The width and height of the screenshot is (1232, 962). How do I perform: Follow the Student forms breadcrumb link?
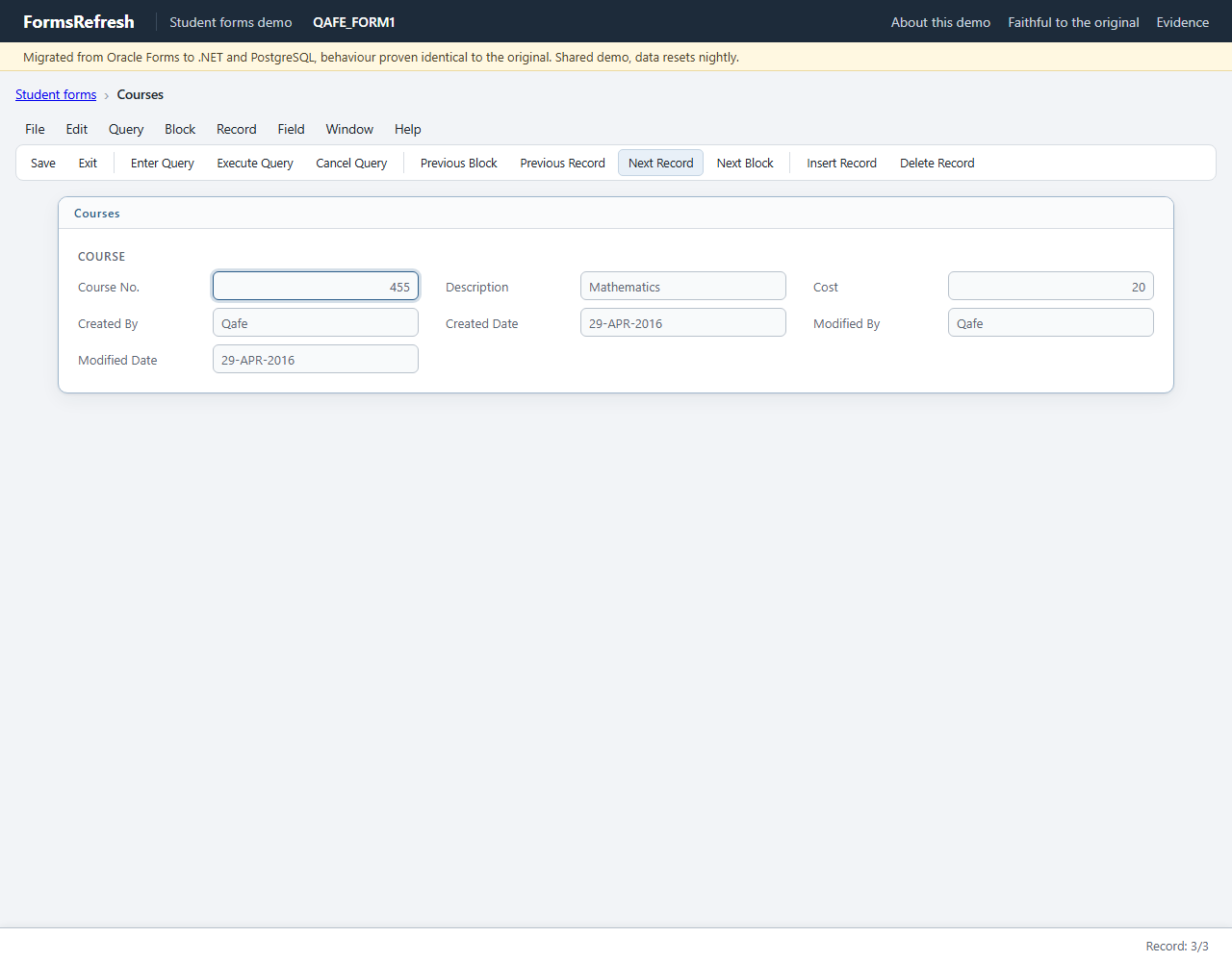56,94
